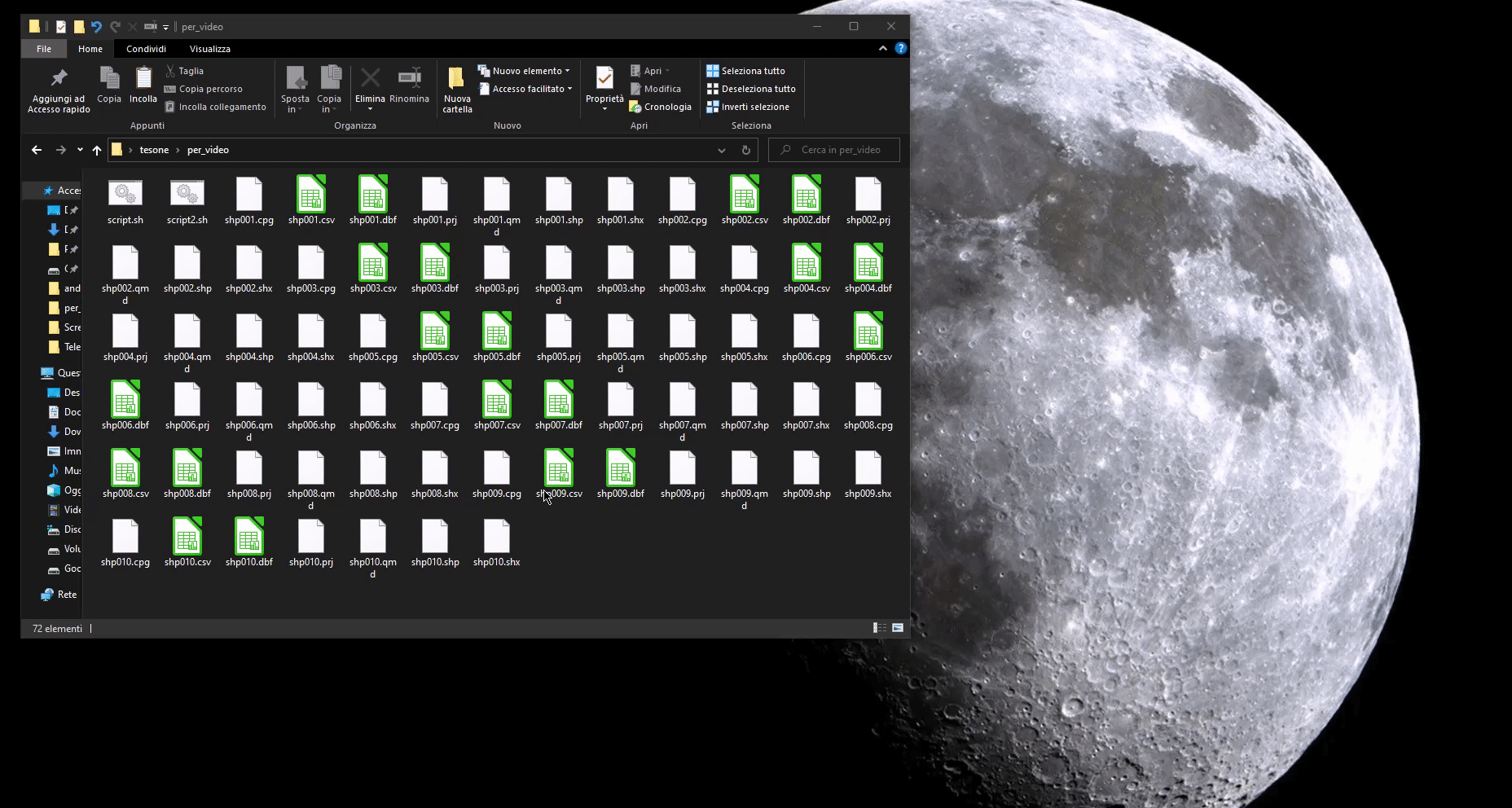The image size is (1512, 808).
Task: Collapse the ribbon with the chevron
Action: (x=883, y=49)
